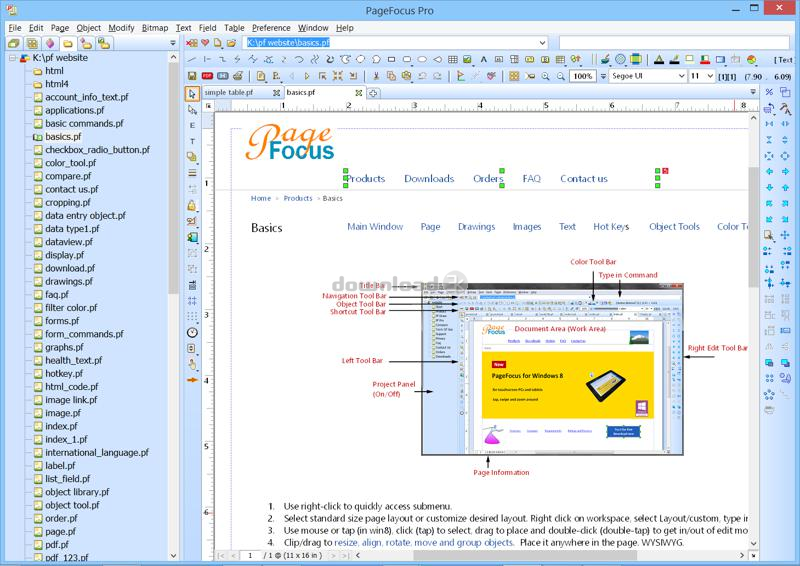Open the project panel options dropdown arrow
Screen dimensions: 800x566
point(173,43)
